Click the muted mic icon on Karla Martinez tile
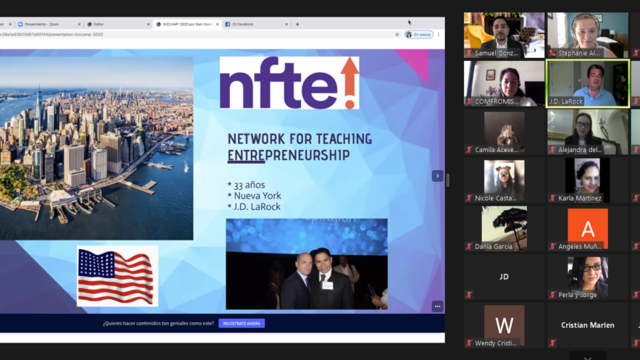 553,198
